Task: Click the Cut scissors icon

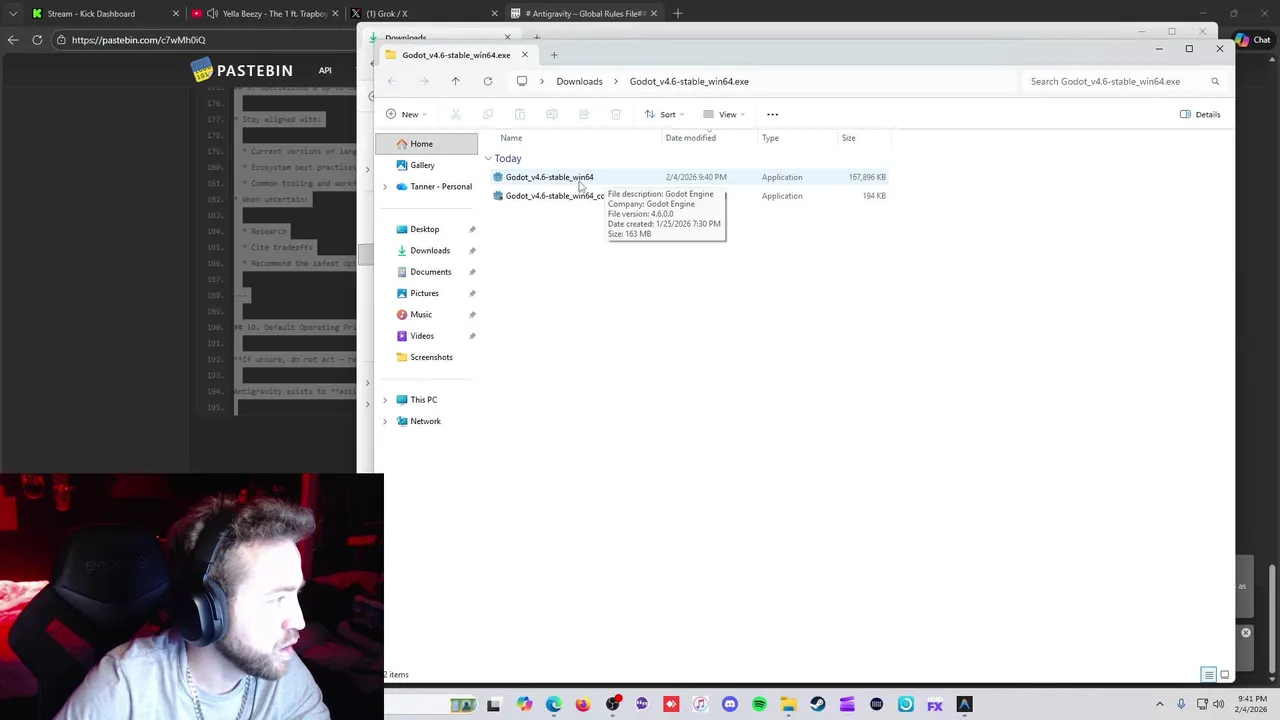Action: coord(456,114)
